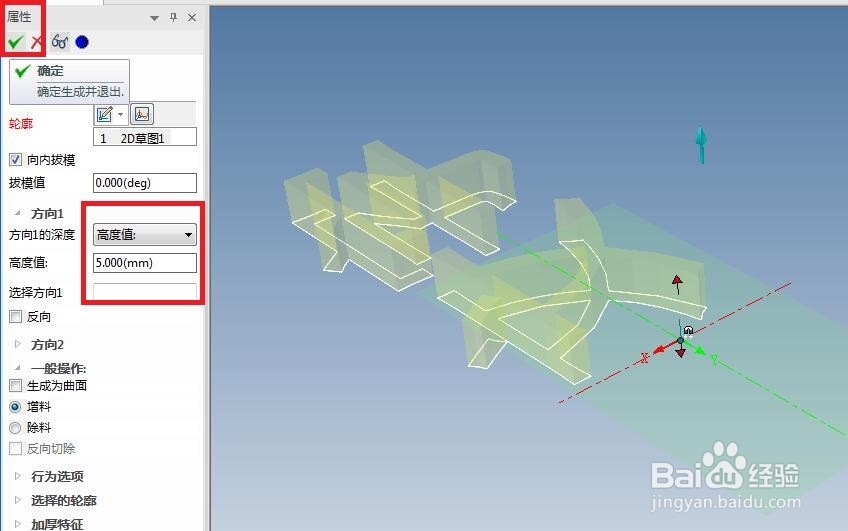Open the properties panel dropdown arrow
The image size is (848, 531).
[155, 18]
